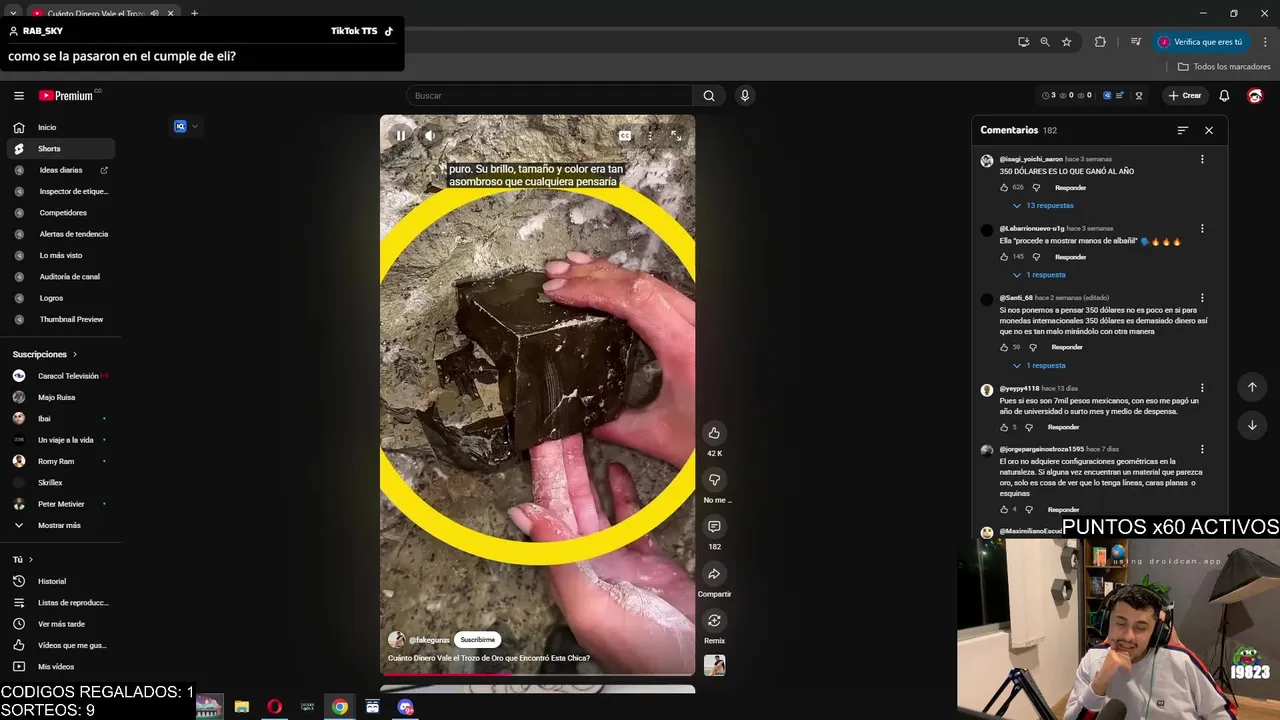Like the Short with 42 K likes
Viewport: 1280px width, 720px height.
714,433
